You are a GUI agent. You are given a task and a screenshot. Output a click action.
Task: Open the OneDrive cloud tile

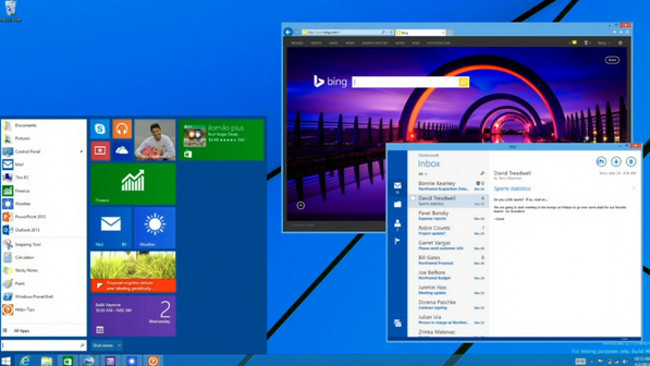pyautogui.click(x=122, y=150)
